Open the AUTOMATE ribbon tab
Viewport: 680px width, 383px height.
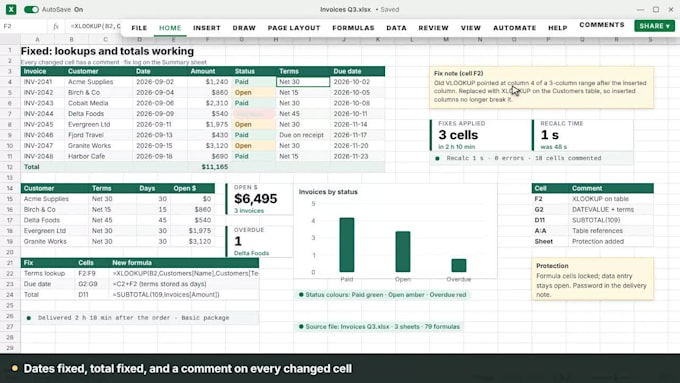pyautogui.click(x=514, y=28)
